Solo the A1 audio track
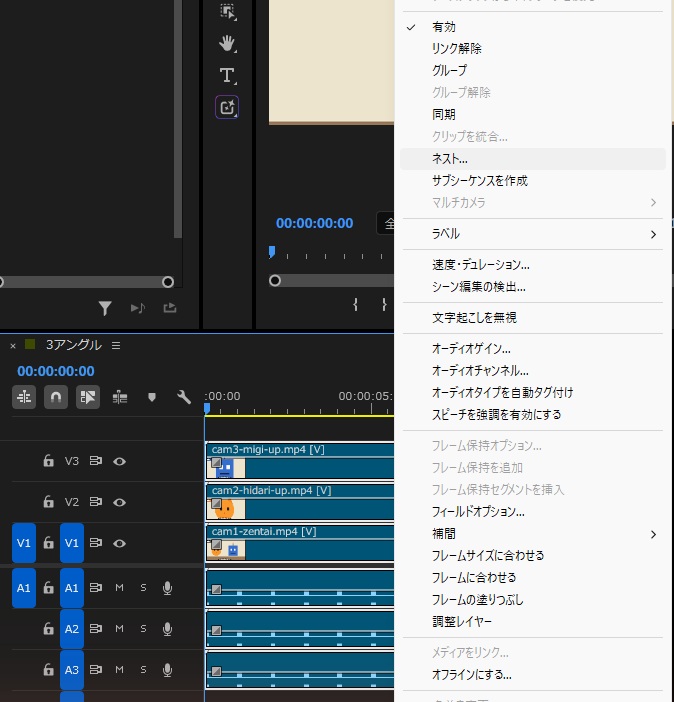The height and width of the screenshot is (702, 674). [x=143, y=587]
